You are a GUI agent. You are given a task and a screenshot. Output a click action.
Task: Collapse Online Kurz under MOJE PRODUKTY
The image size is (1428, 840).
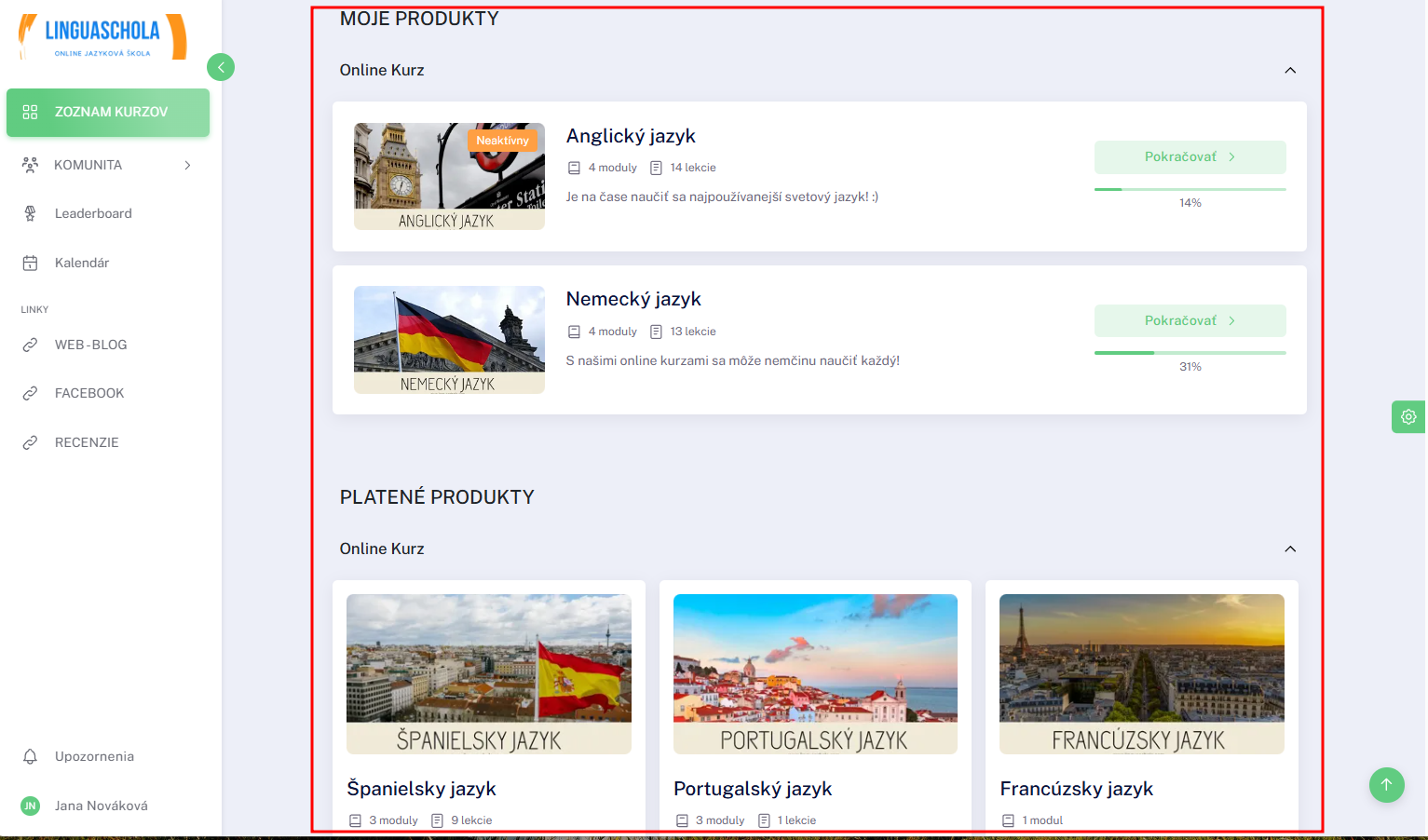(1290, 70)
